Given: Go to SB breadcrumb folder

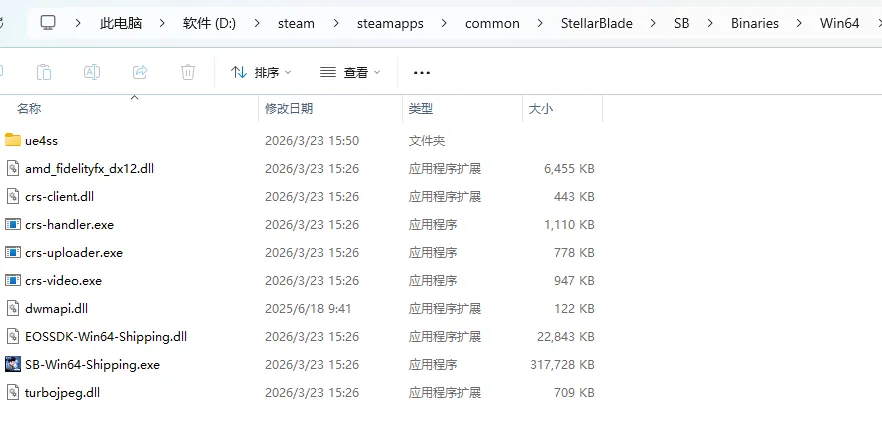Looking at the screenshot, I should click(x=681, y=23).
